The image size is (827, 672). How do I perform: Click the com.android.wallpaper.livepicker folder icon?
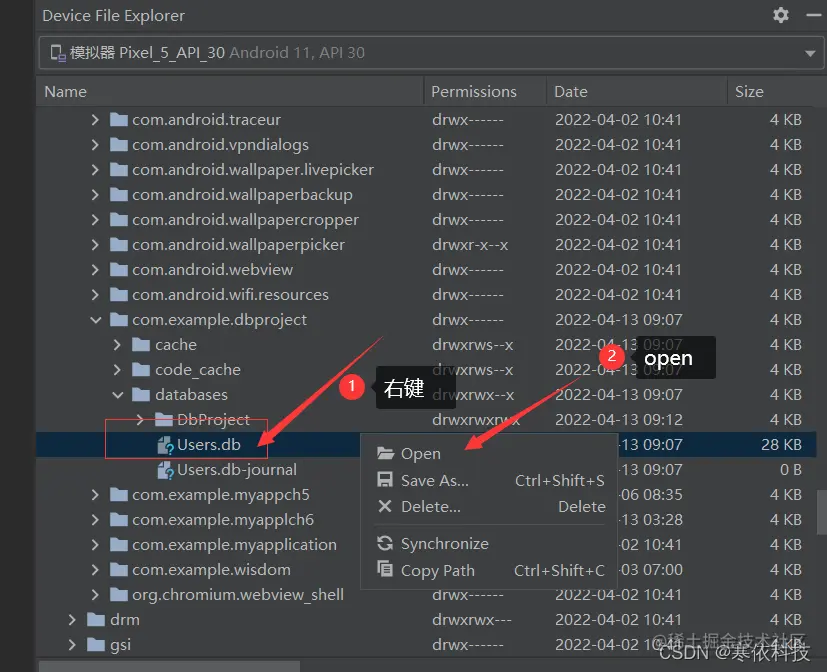119,170
